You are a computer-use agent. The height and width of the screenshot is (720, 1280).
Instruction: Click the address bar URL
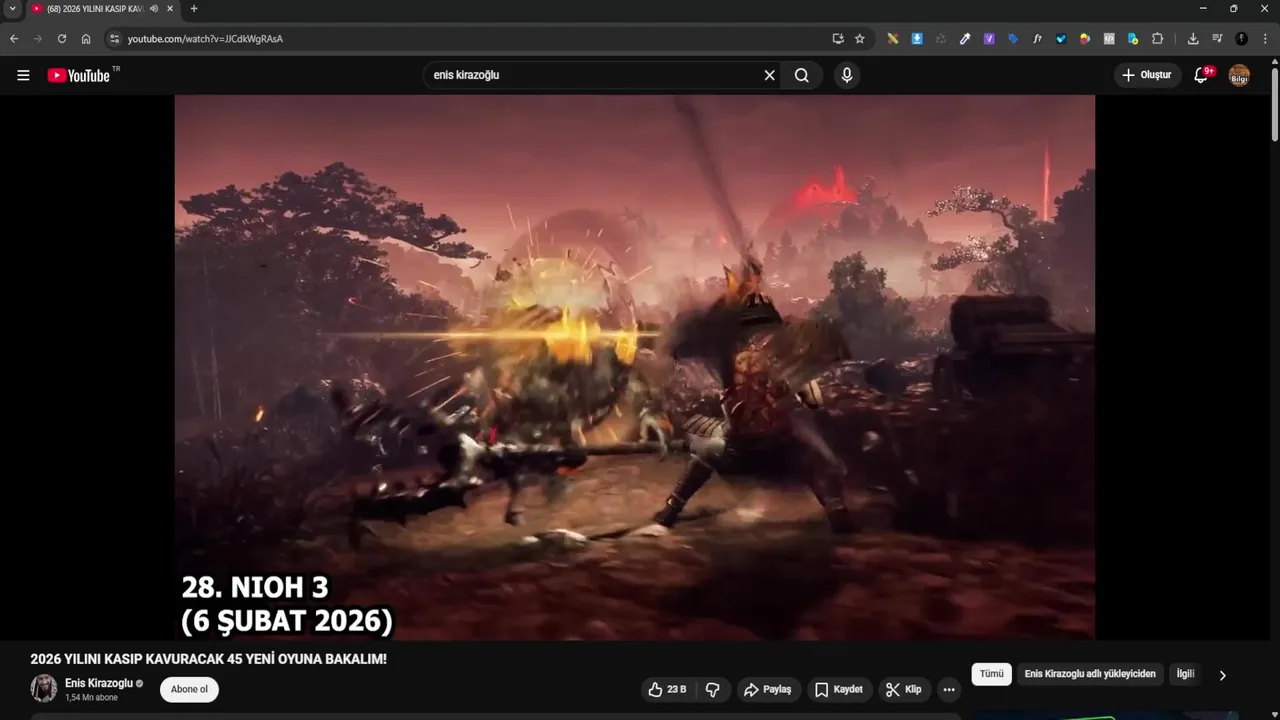pyautogui.click(x=205, y=39)
